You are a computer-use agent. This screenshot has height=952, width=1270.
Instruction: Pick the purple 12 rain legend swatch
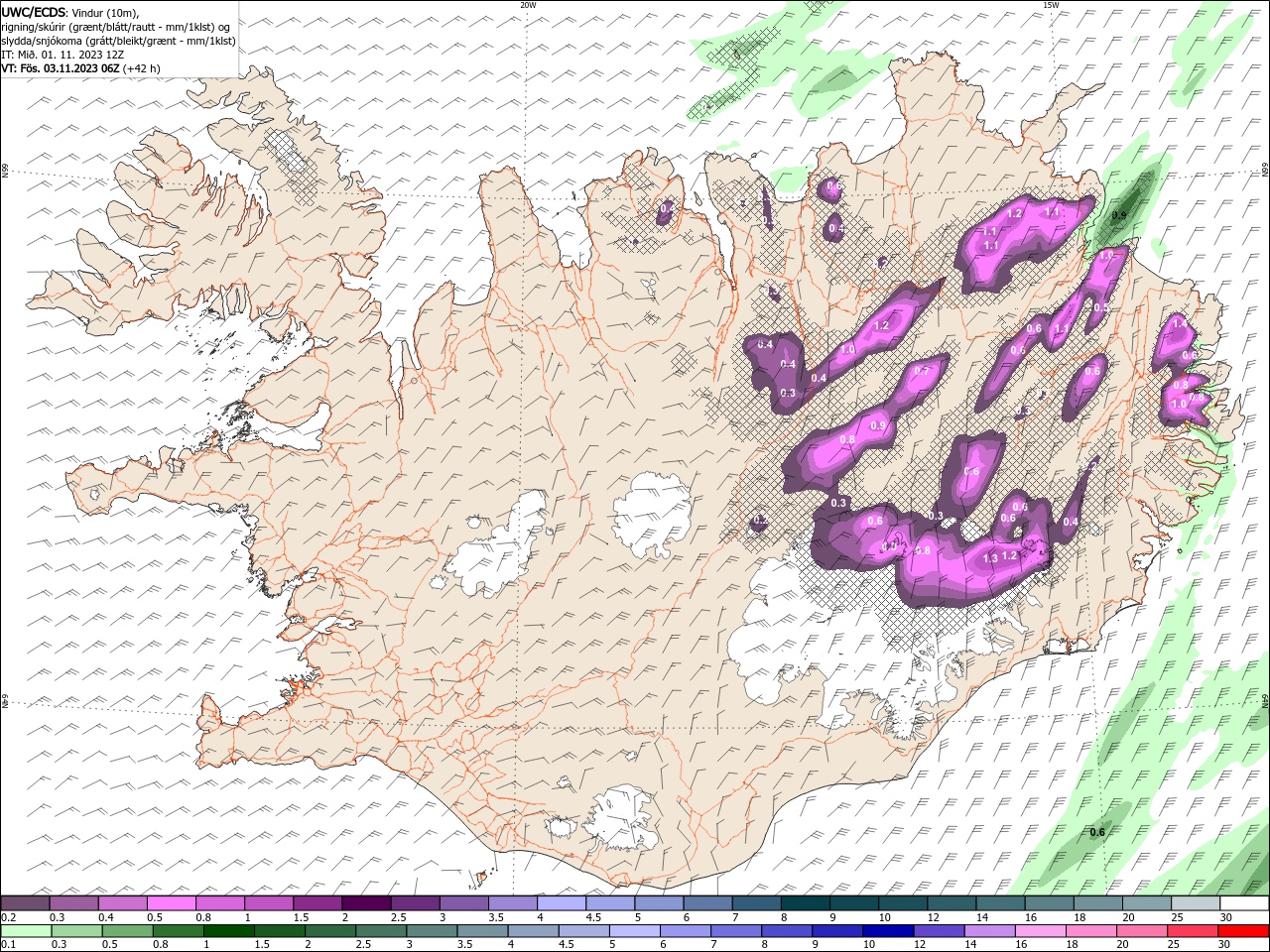[939, 931]
